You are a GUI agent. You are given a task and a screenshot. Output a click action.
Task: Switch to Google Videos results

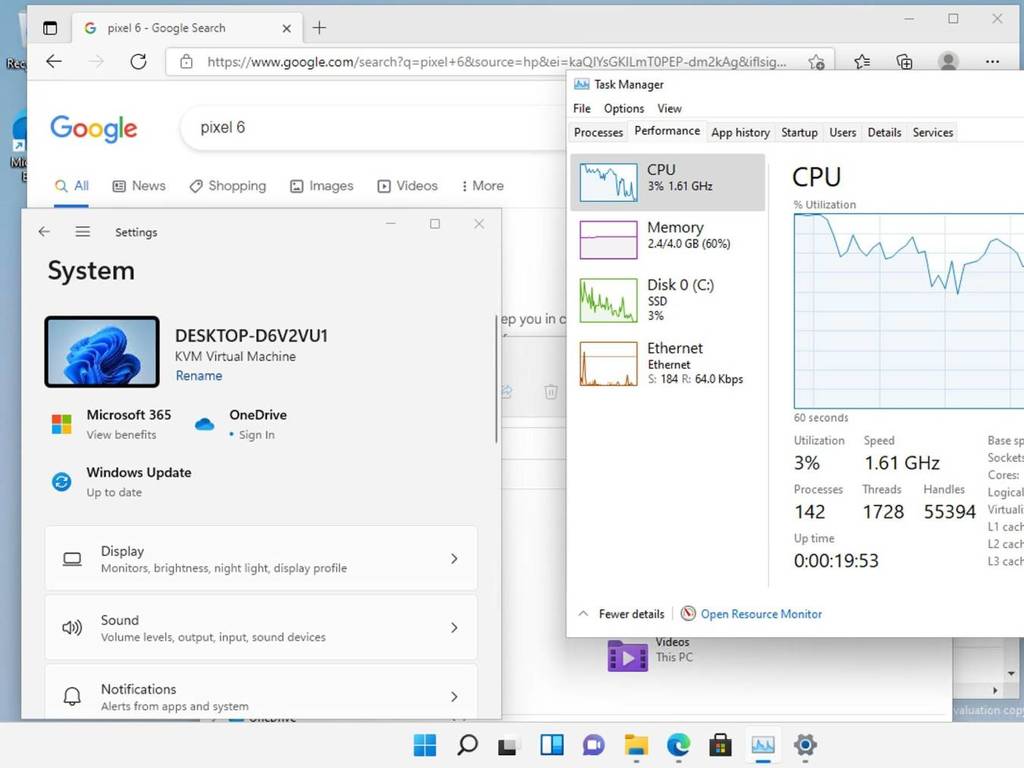pos(408,186)
